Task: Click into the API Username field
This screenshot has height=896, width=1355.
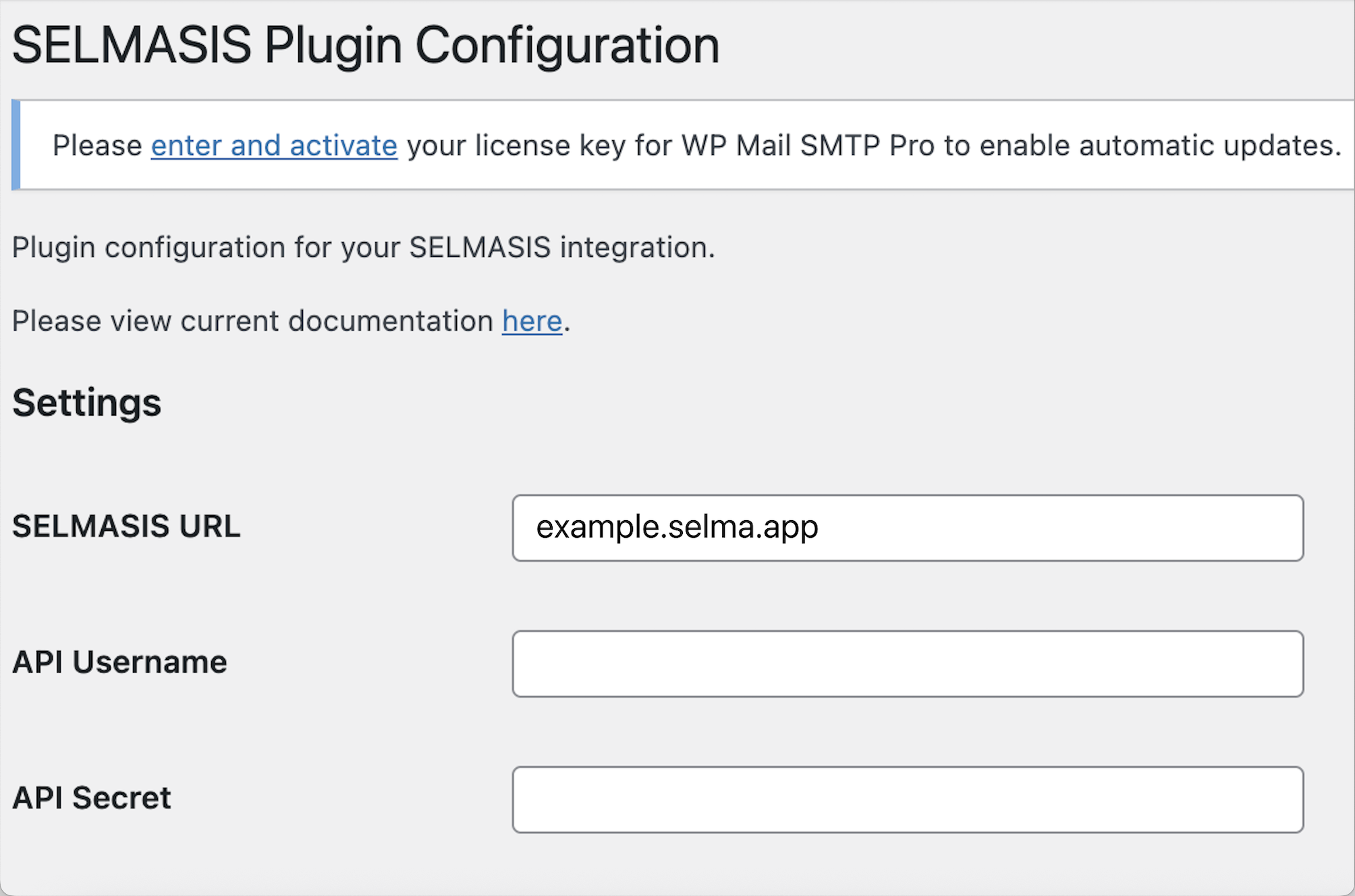Action: [x=907, y=664]
